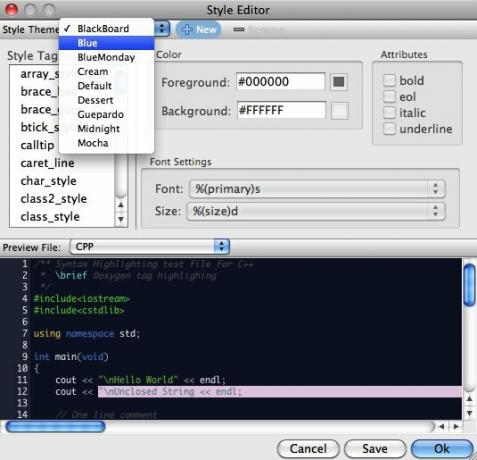Enable the bold attribute checkbox

pos(389,80)
